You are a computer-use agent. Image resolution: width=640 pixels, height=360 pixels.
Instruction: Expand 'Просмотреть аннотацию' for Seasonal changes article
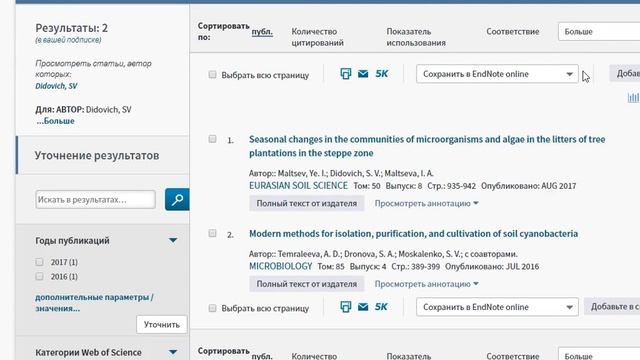point(427,203)
